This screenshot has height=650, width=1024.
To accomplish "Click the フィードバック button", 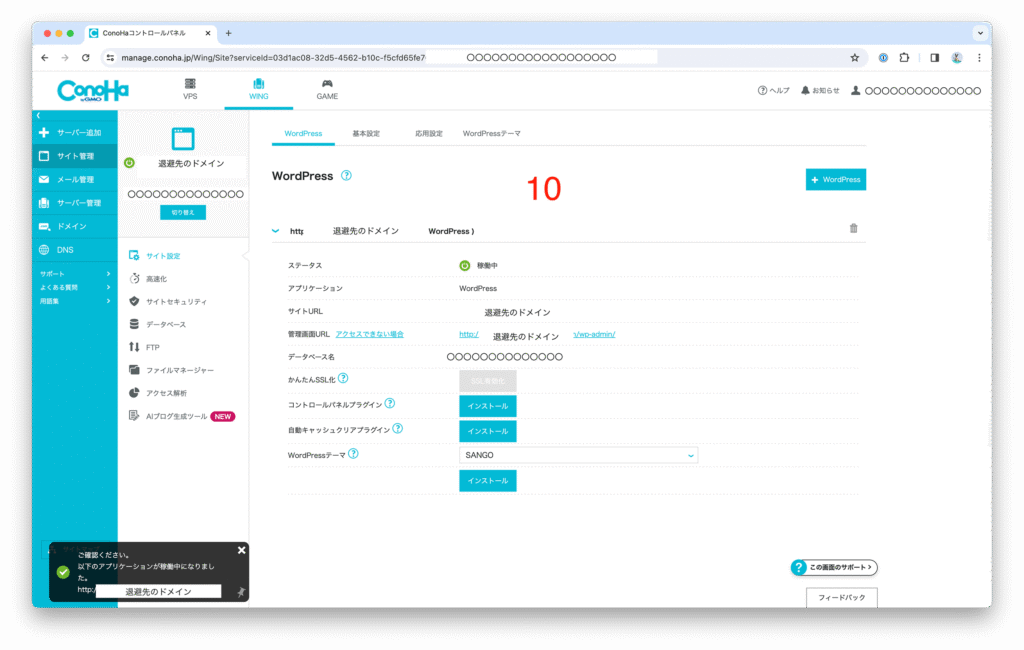I will (842, 597).
